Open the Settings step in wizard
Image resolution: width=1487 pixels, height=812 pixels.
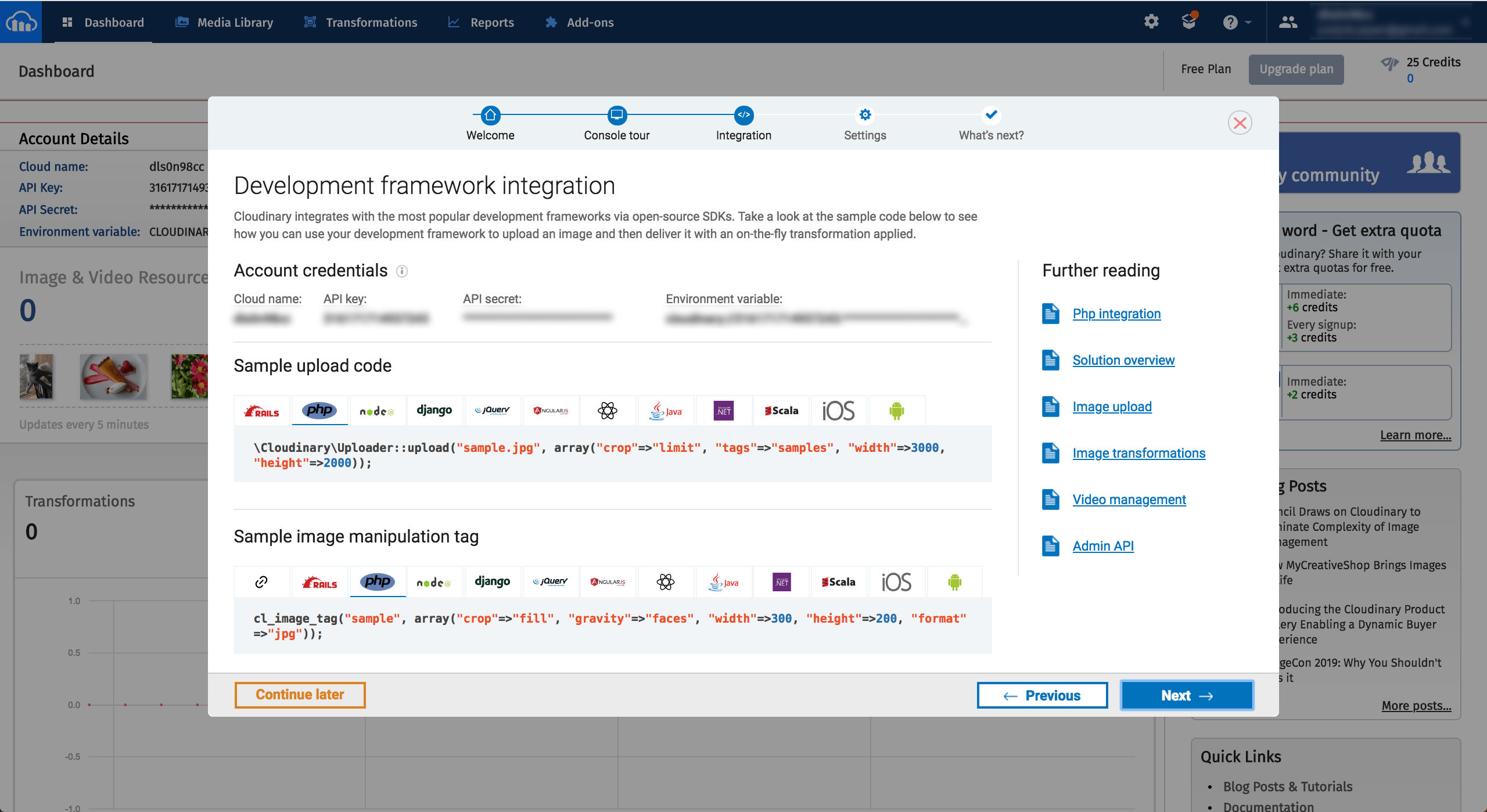(864, 117)
